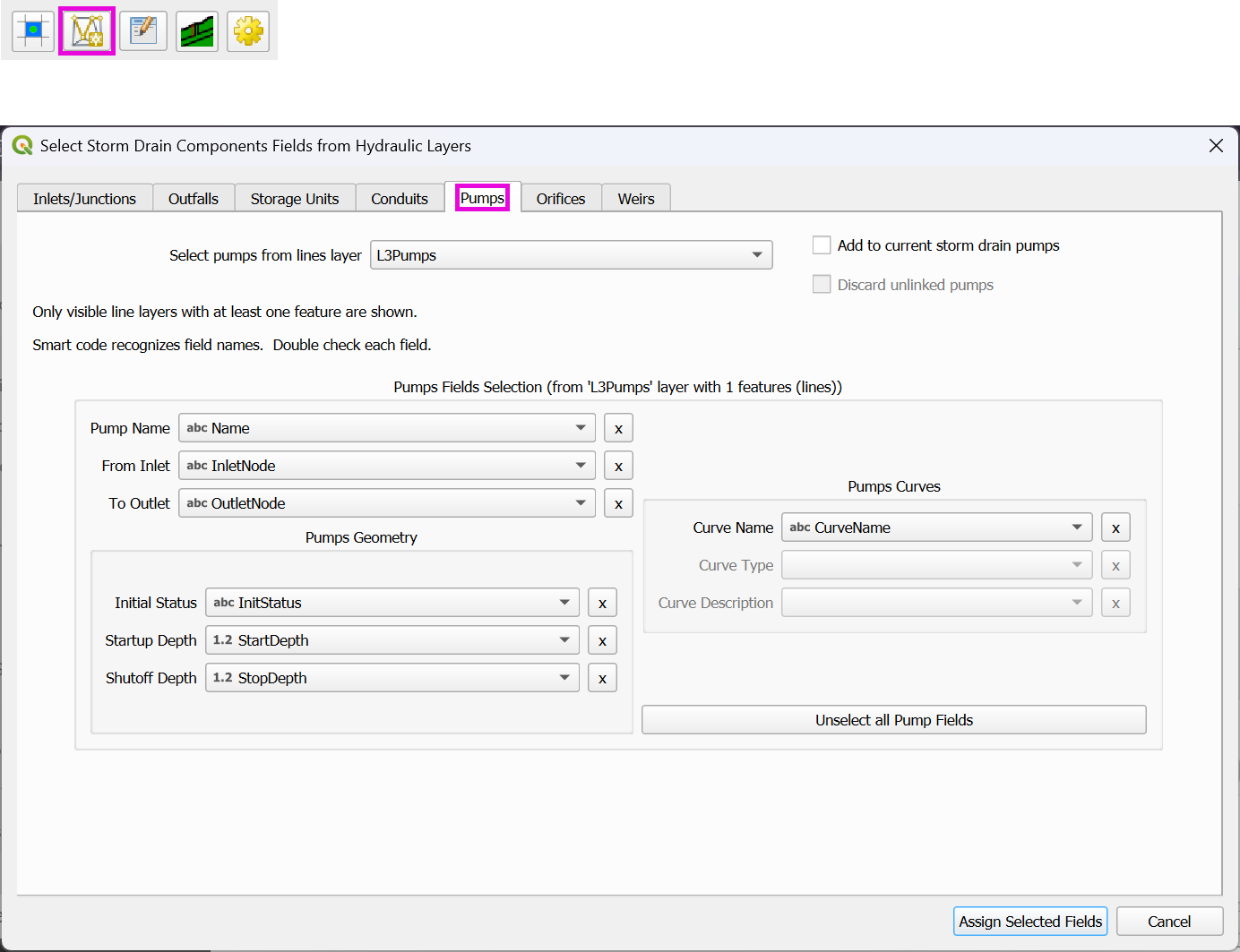The image size is (1240, 952).
Task: Close the Select Storm Drain Components dialog
Action: (x=1216, y=146)
